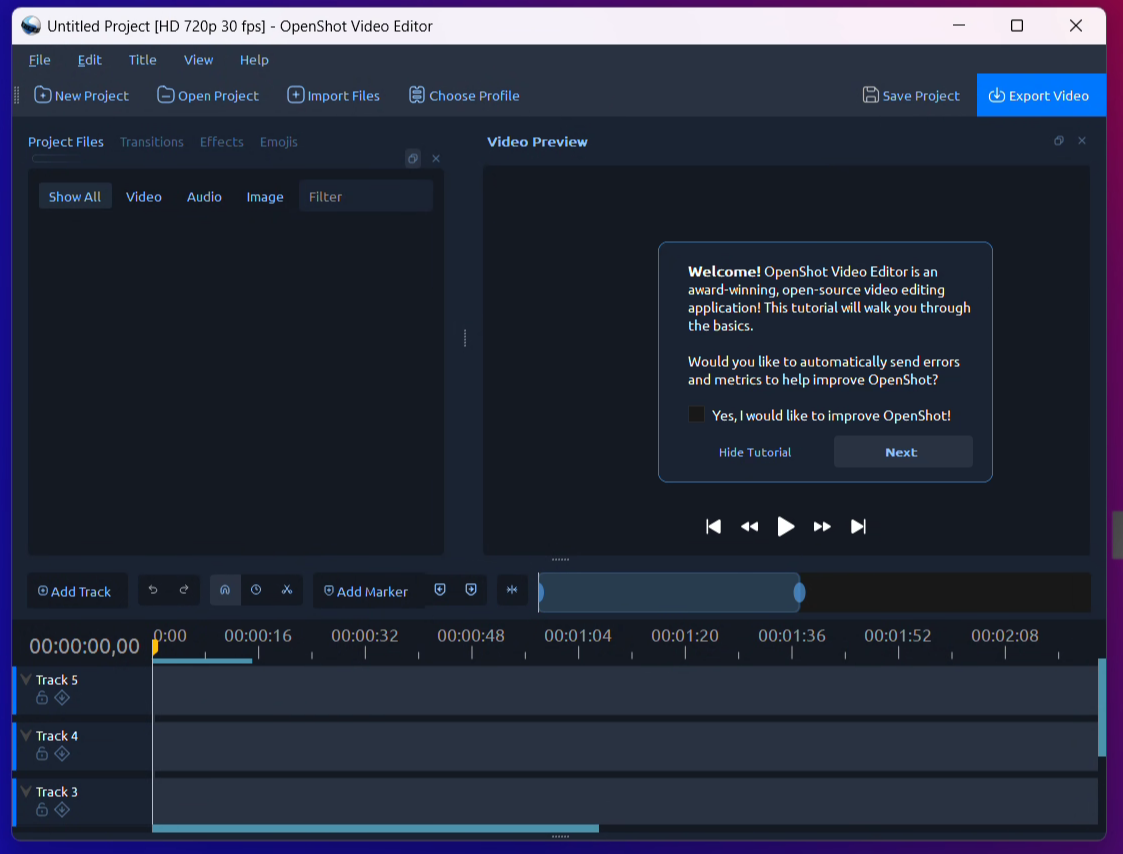Toggle keyframe icon on Track 3
This screenshot has width=1123, height=854.
62,810
